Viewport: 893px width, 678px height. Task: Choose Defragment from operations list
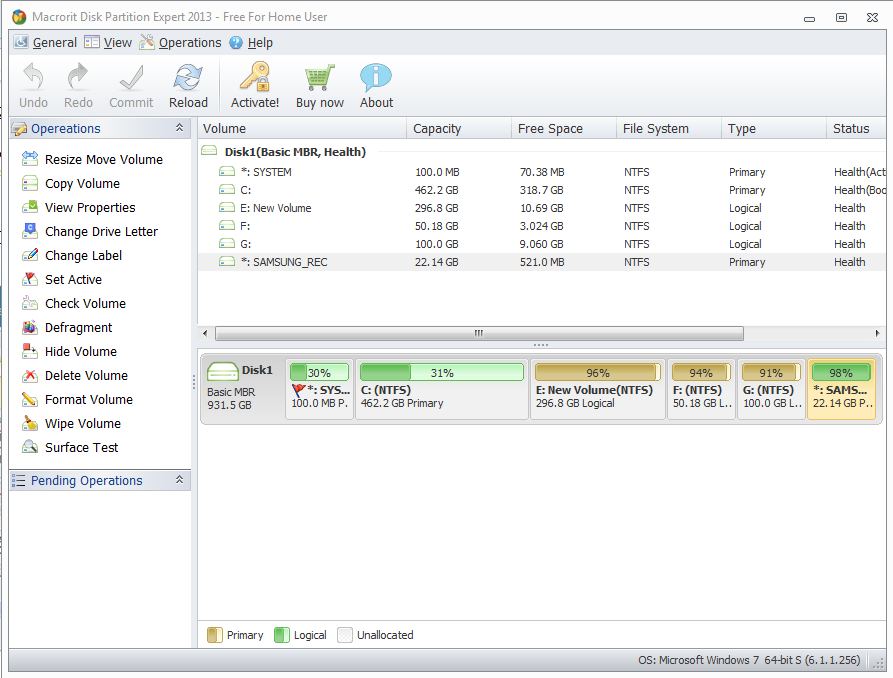tap(78, 328)
